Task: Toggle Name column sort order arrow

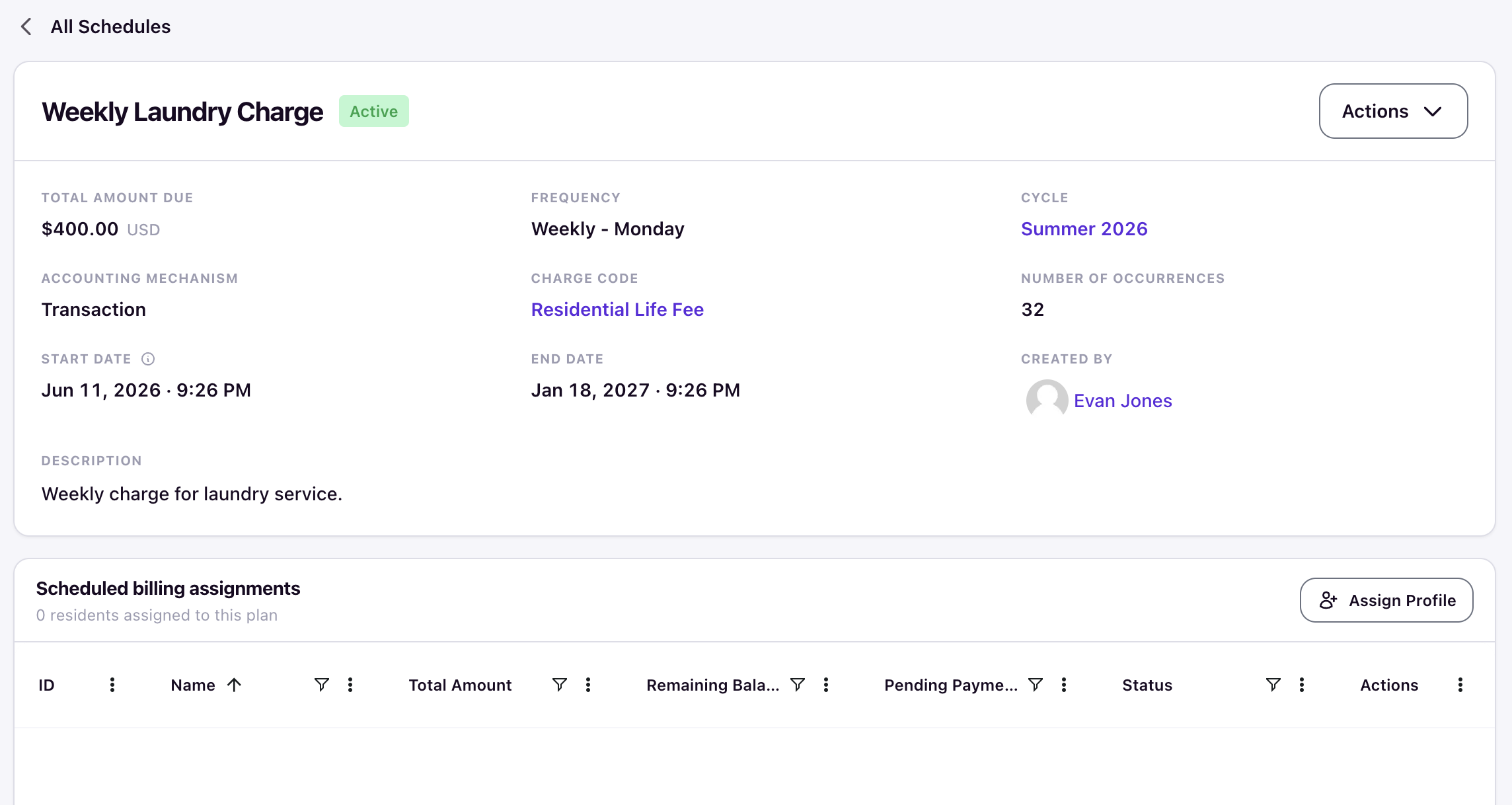Action: pos(234,685)
